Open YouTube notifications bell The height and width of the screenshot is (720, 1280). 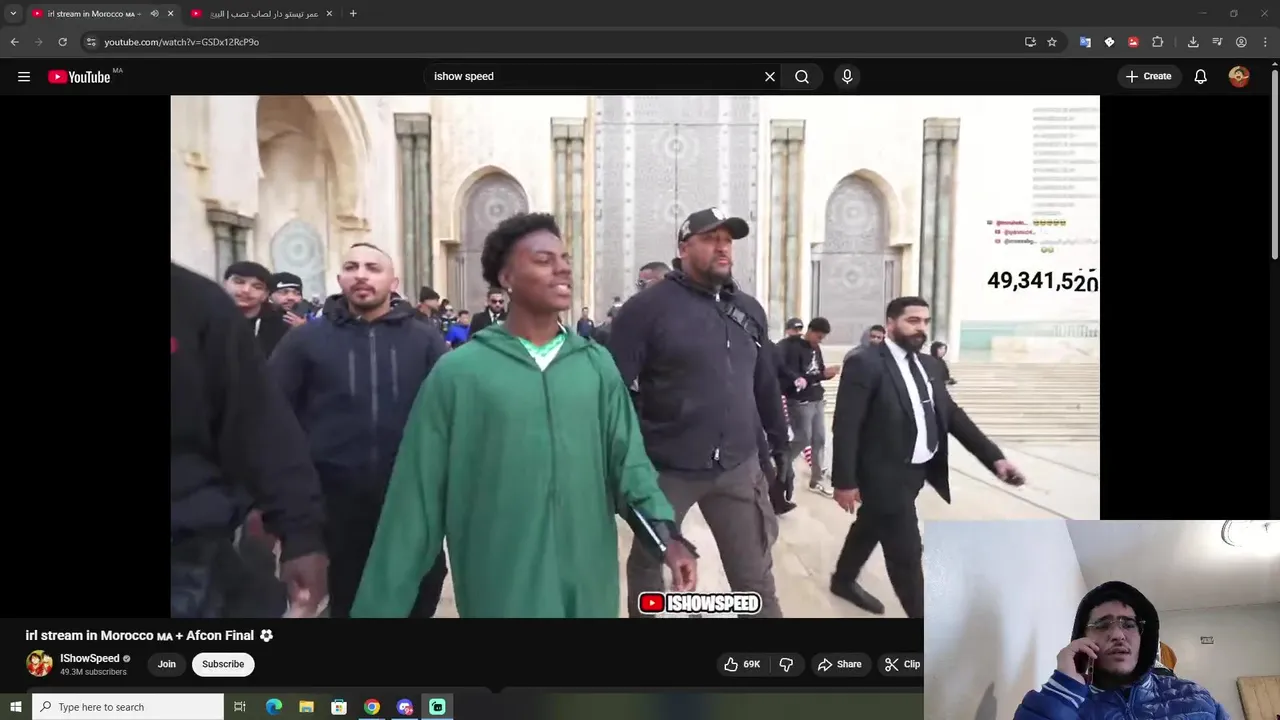pos(1201,77)
